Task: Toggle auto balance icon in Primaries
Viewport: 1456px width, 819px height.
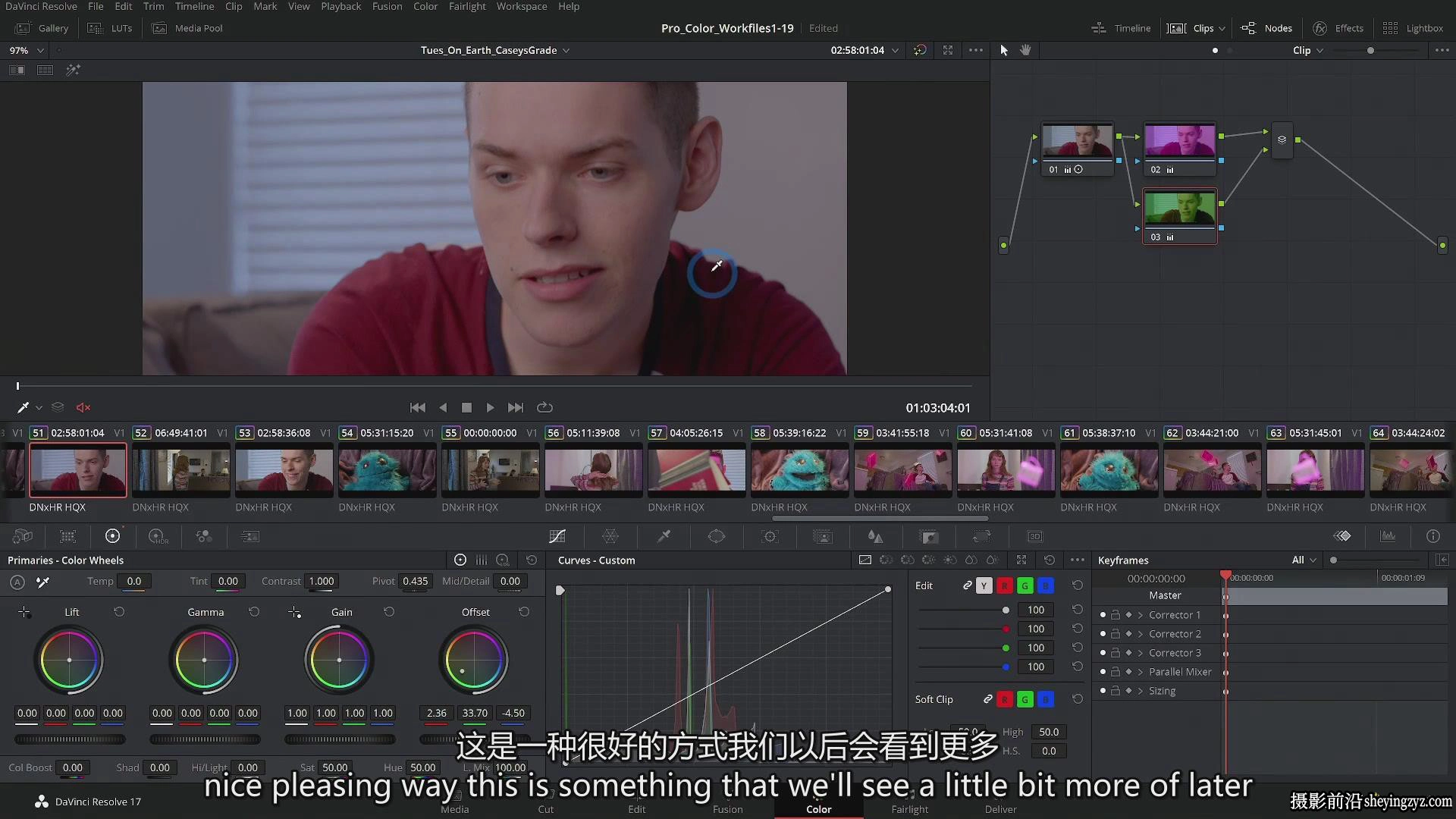Action: pyautogui.click(x=17, y=582)
